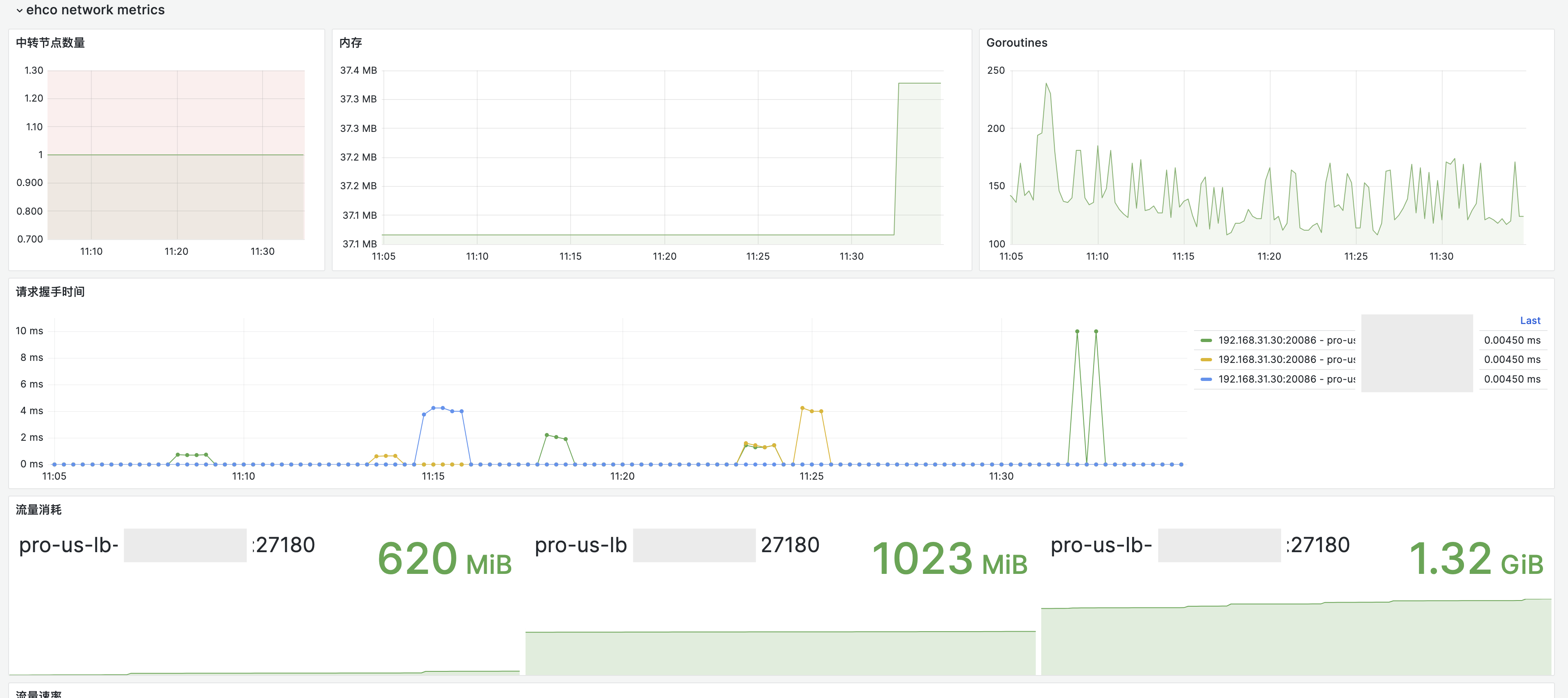The width and height of the screenshot is (1568, 698).
Task: Collapse the ehco network metrics row chevron
Action: [x=20, y=10]
